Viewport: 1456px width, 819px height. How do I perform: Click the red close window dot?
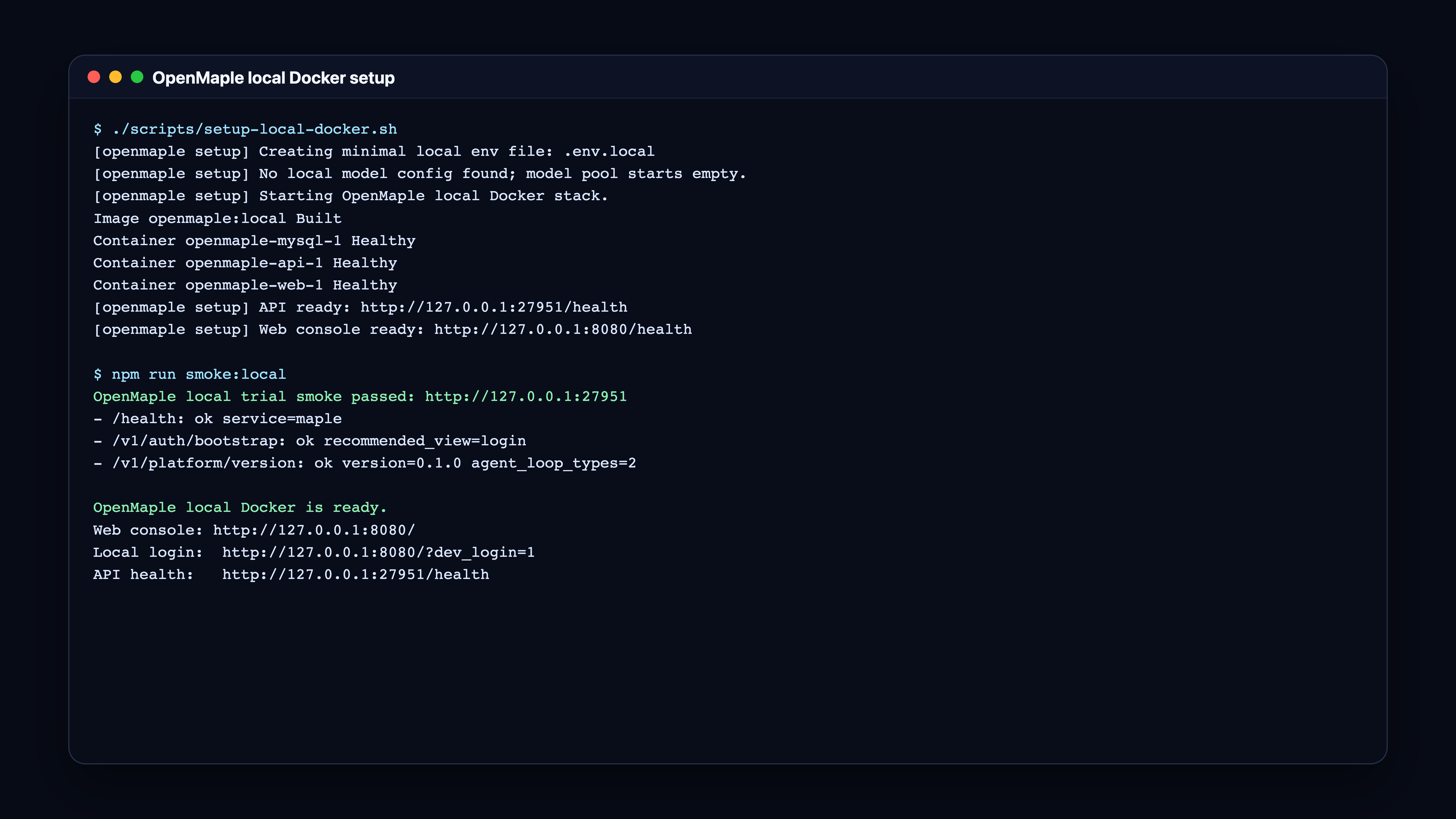click(94, 77)
